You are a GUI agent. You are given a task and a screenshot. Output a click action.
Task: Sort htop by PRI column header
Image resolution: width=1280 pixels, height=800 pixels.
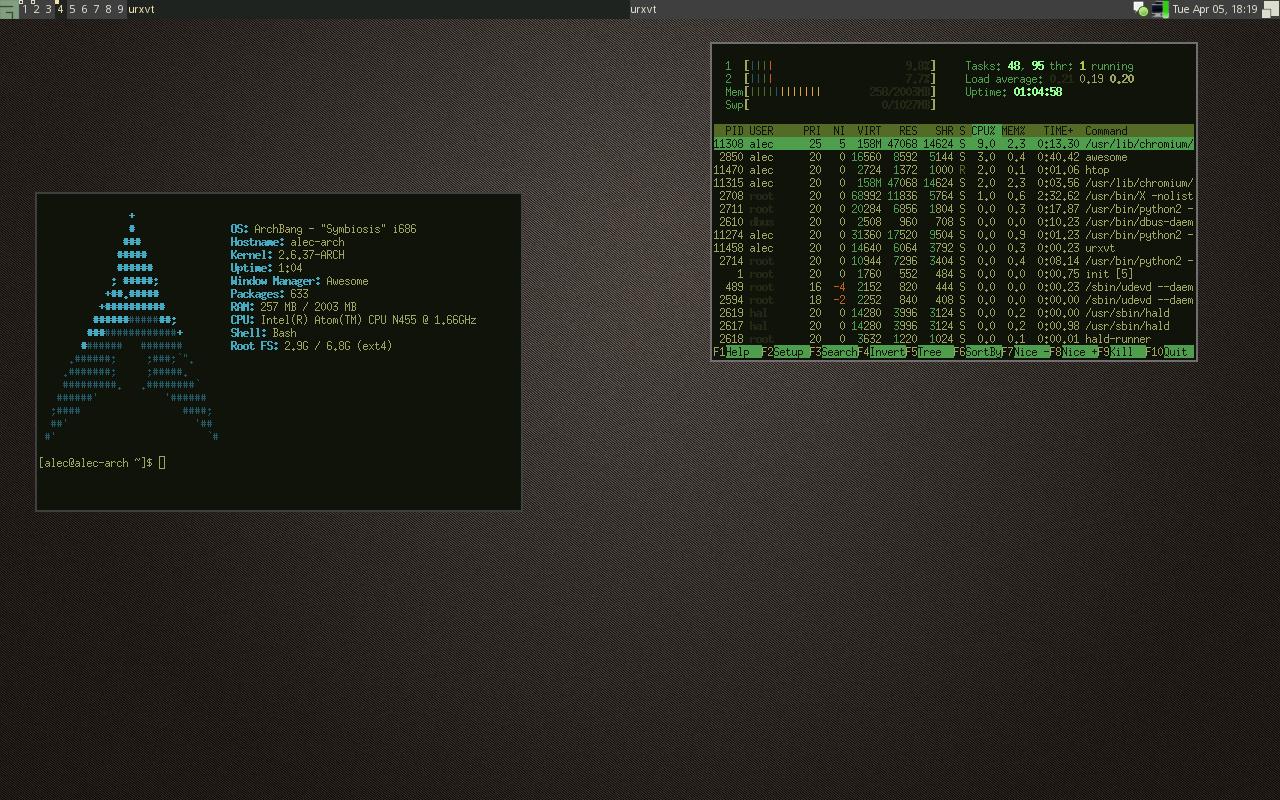coord(812,131)
